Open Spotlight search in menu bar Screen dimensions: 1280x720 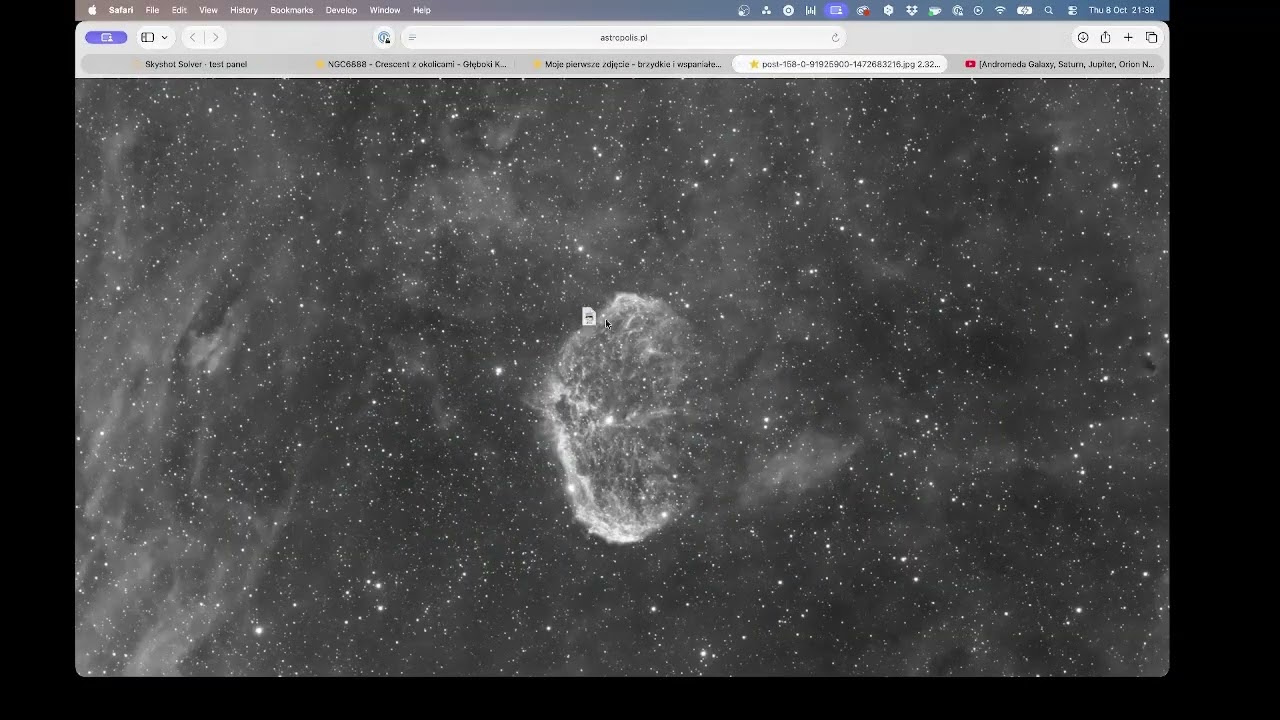1048,10
